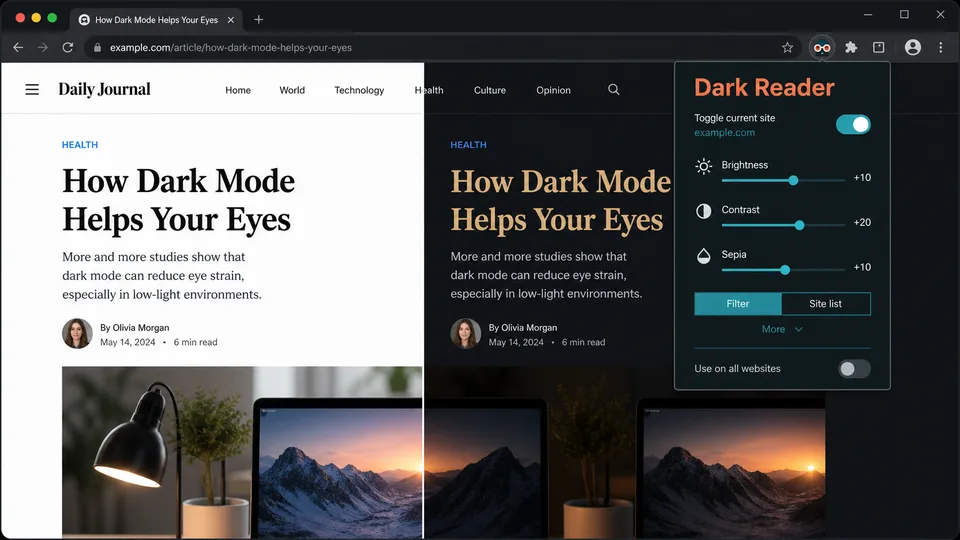
Task: Click the Sepia slider track
Action: click(x=783, y=270)
